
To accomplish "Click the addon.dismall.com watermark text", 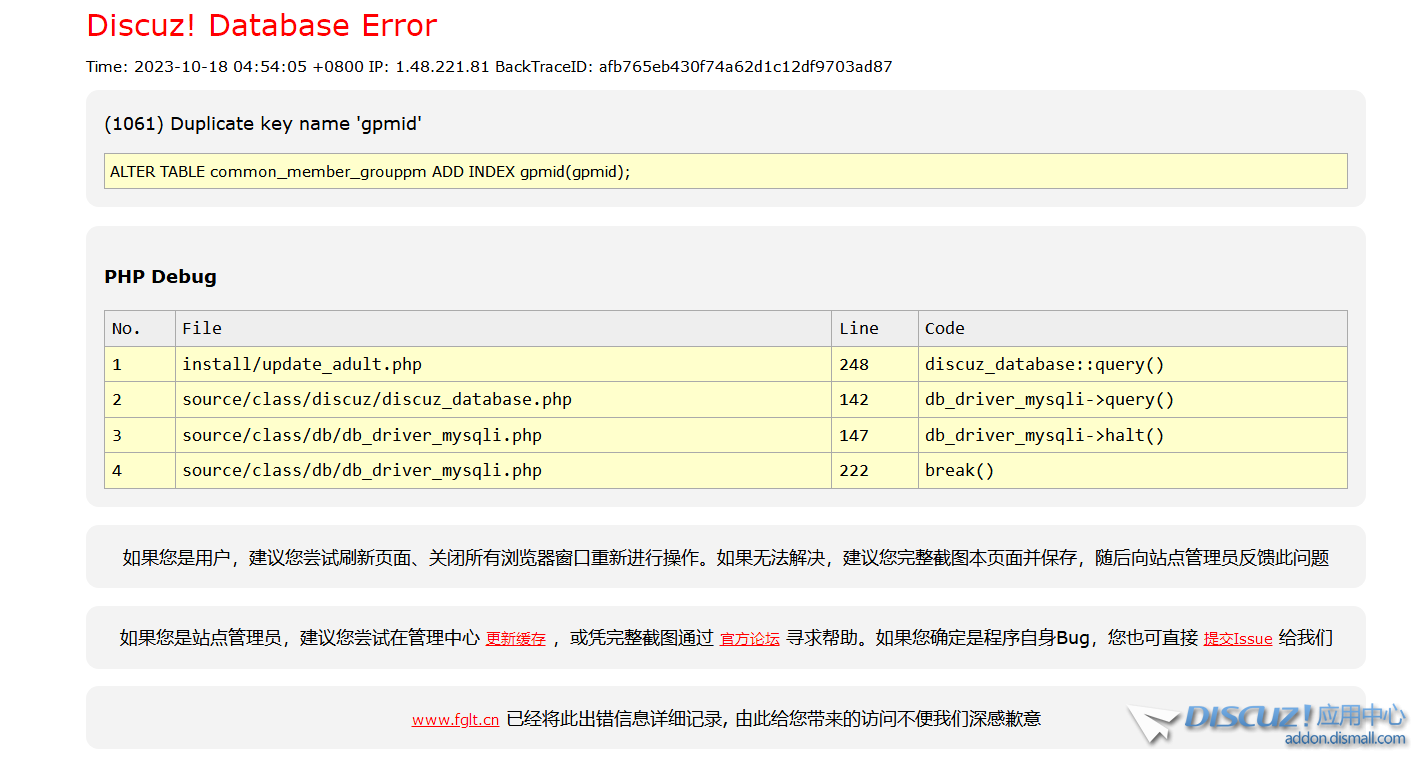I will click(1345, 739).
